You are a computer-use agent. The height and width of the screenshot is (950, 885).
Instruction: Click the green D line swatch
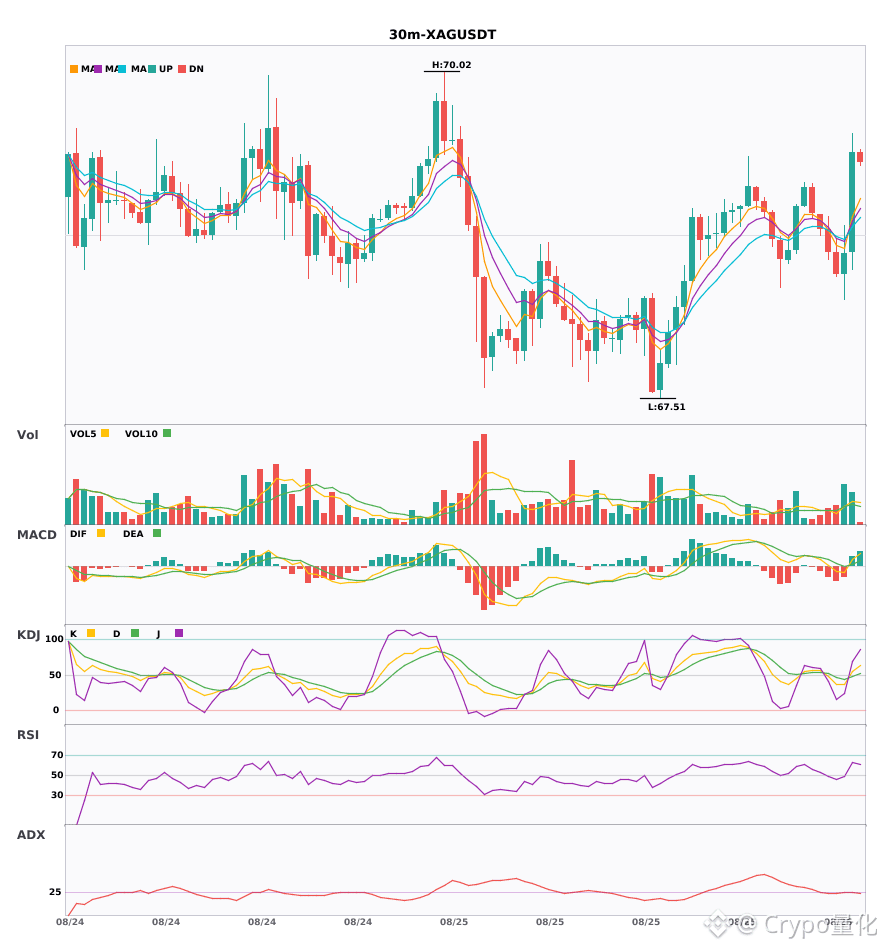[x=135, y=633]
